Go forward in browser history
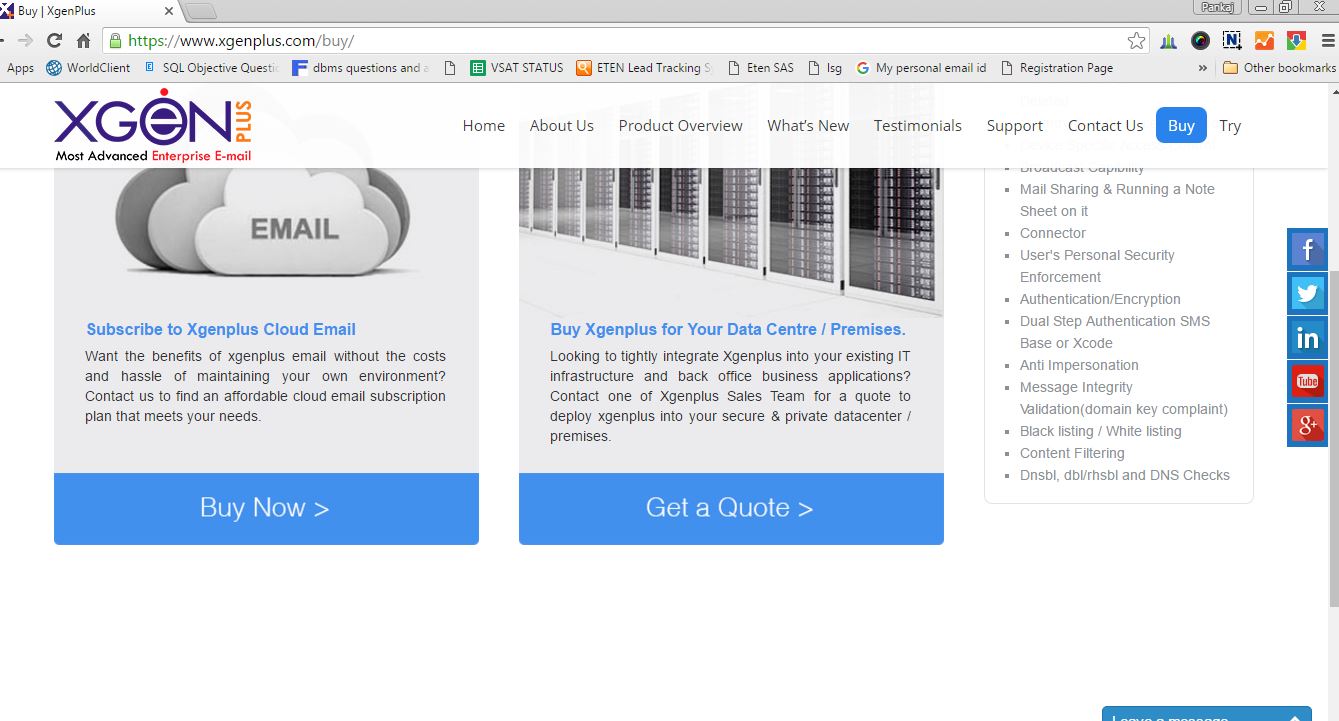 click(x=25, y=41)
